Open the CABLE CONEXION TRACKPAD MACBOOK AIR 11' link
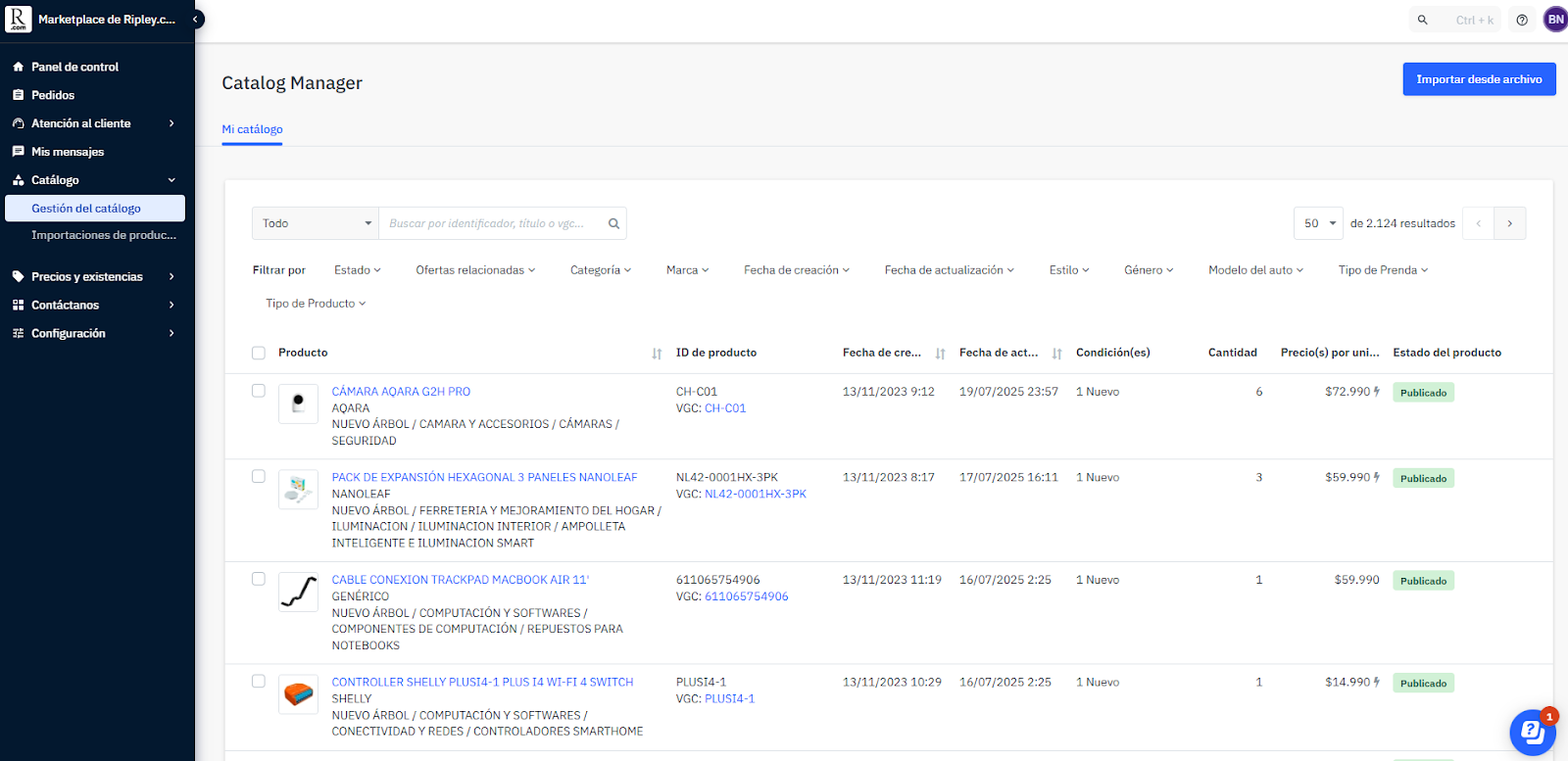The image size is (1568, 761). click(460, 580)
